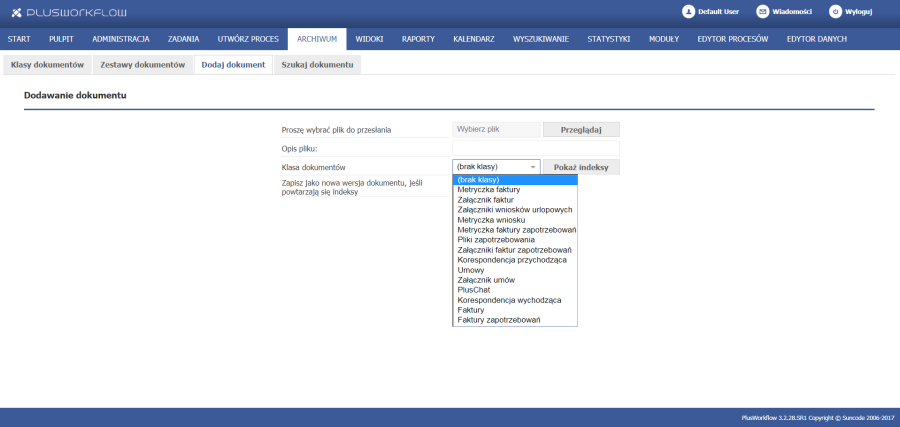
Task: Select 'Faktury zapotrzebowań' in dropdown list
Action: pos(499,320)
